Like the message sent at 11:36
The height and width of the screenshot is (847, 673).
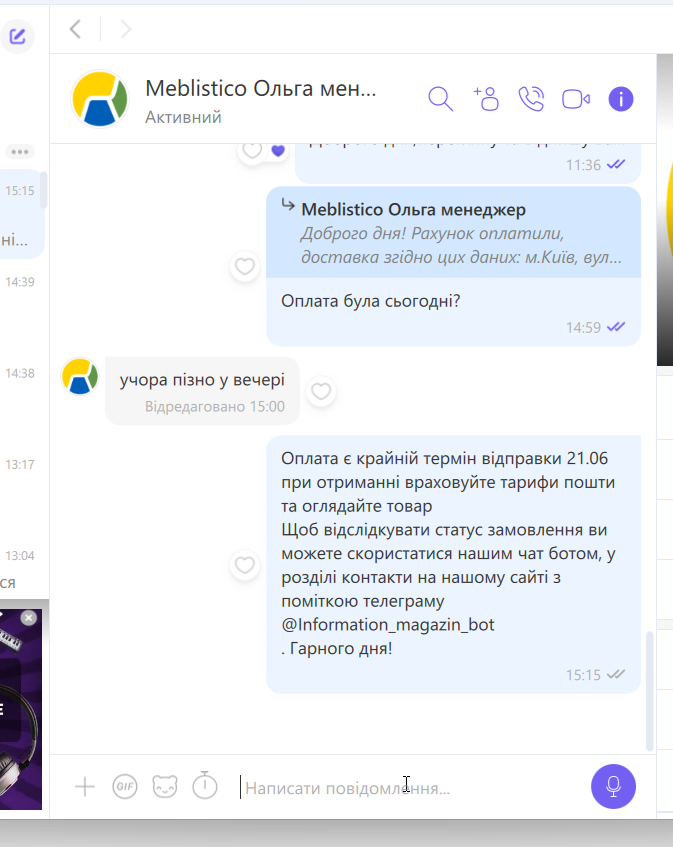(252, 150)
